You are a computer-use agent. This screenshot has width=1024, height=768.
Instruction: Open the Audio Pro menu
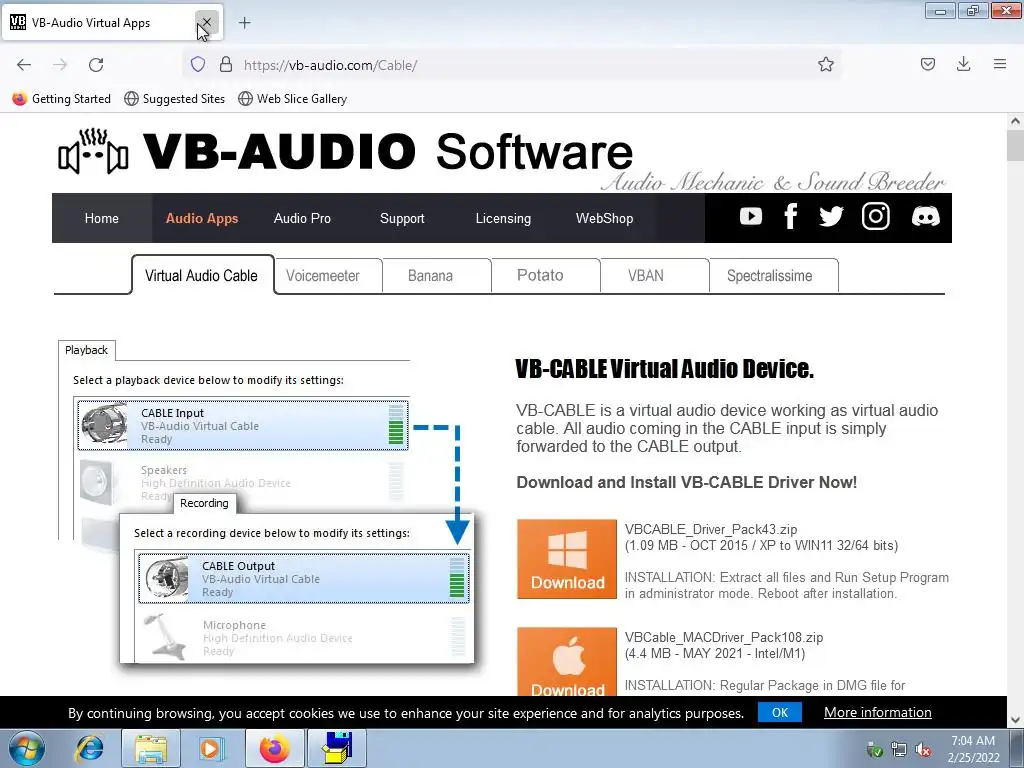point(302,218)
